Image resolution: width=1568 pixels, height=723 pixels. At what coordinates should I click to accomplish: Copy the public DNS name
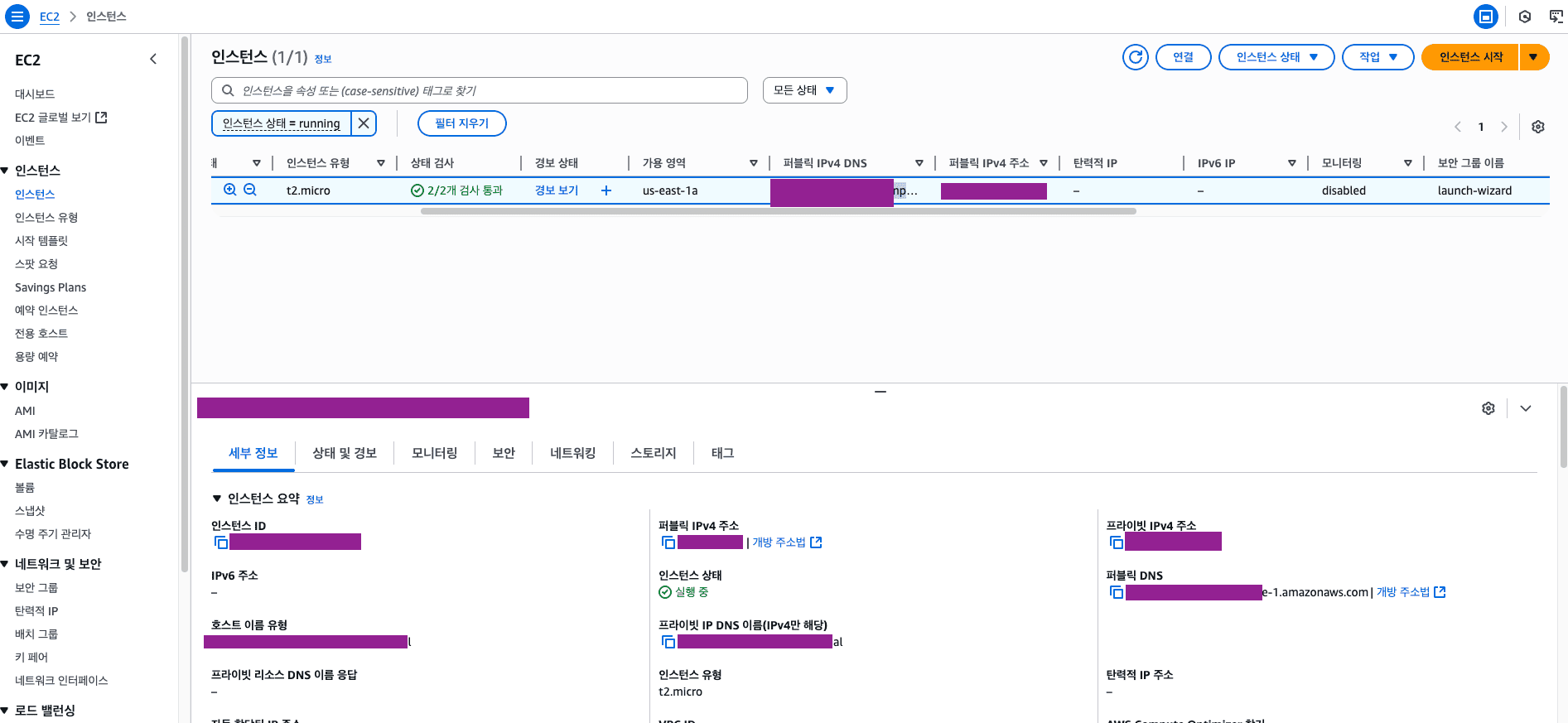click(1117, 592)
